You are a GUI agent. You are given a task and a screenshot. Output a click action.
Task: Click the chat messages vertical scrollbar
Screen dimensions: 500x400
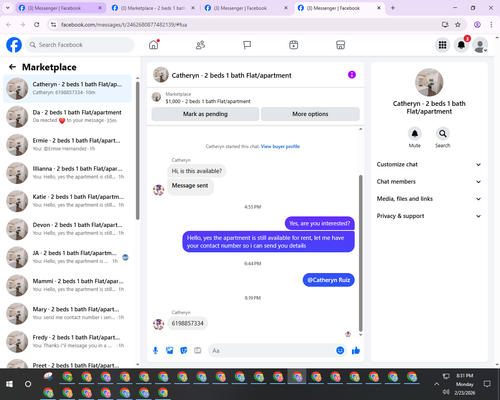point(360,253)
